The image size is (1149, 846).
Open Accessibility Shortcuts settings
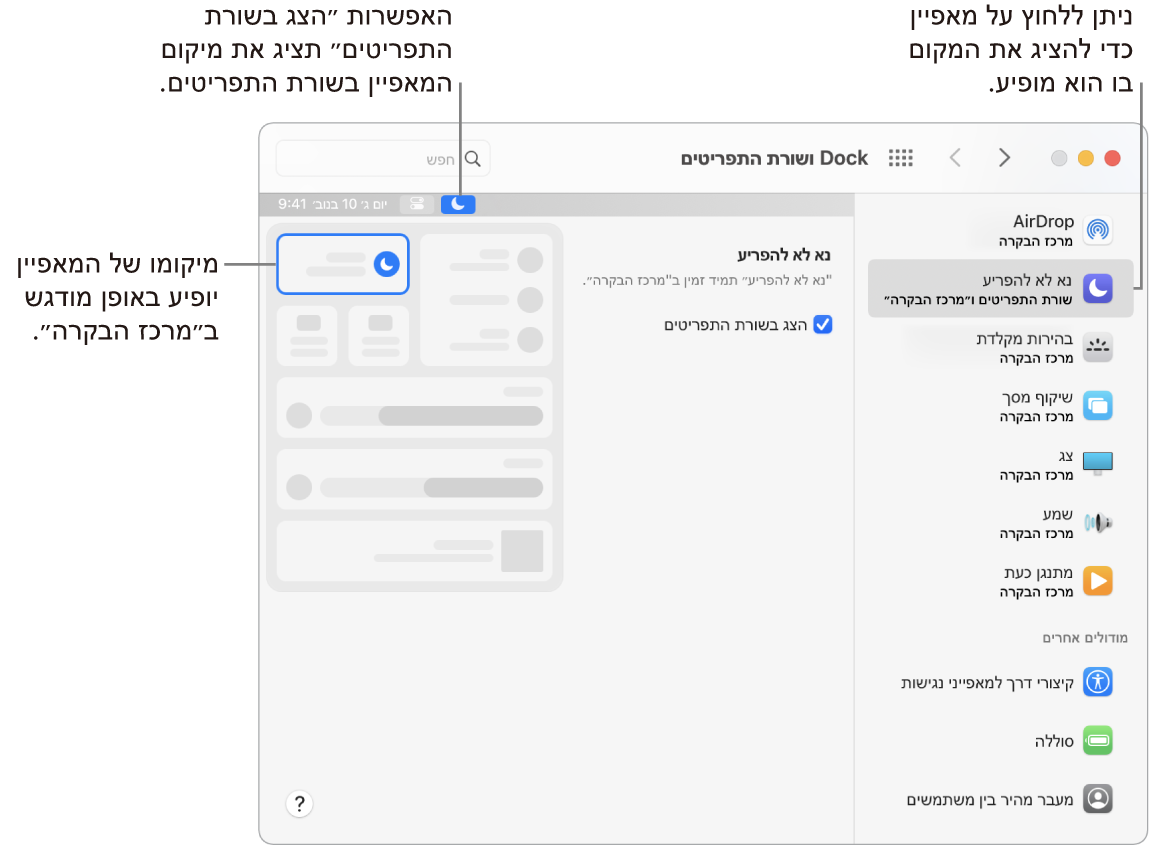1097,682
